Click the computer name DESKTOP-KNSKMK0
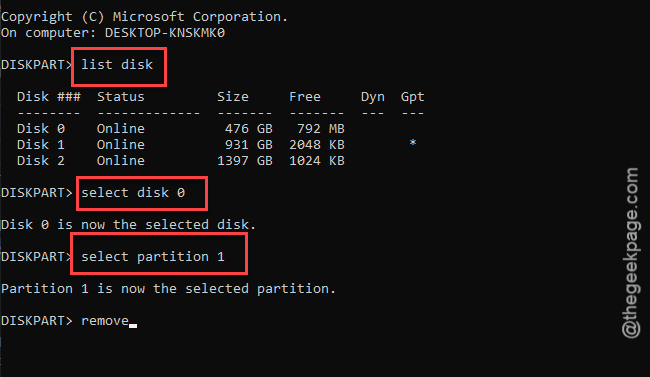The height and width of the screenshot is (377, 650). tap(165, 33)
